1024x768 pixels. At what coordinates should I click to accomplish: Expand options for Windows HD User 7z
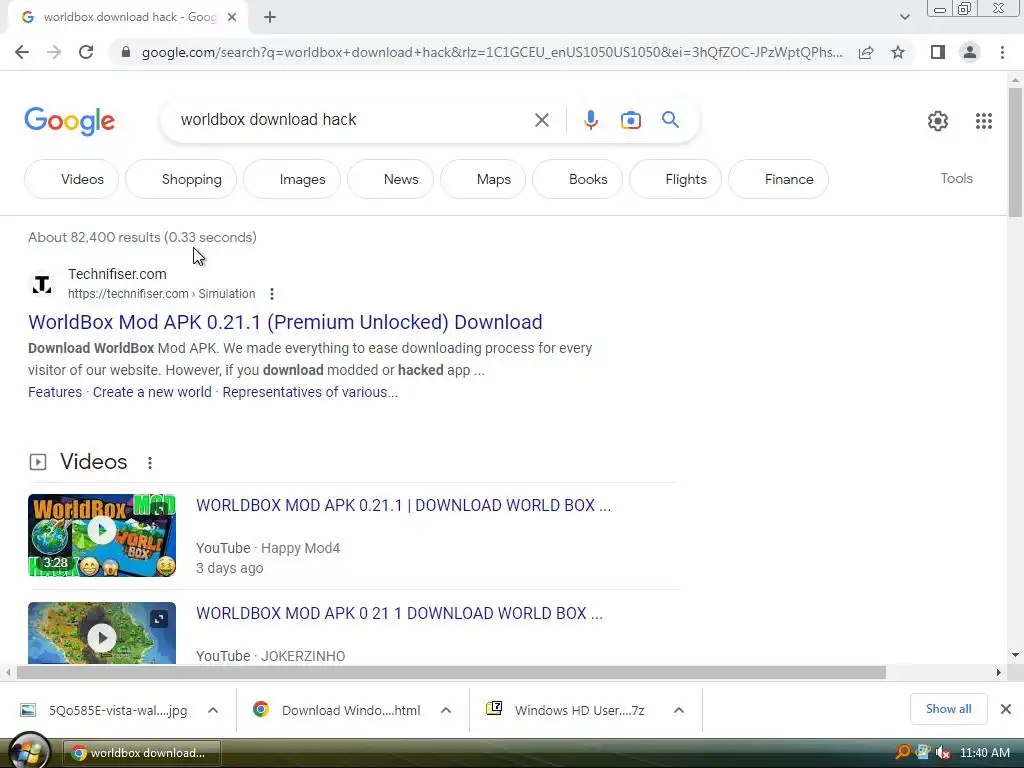(x=679, y=710)
